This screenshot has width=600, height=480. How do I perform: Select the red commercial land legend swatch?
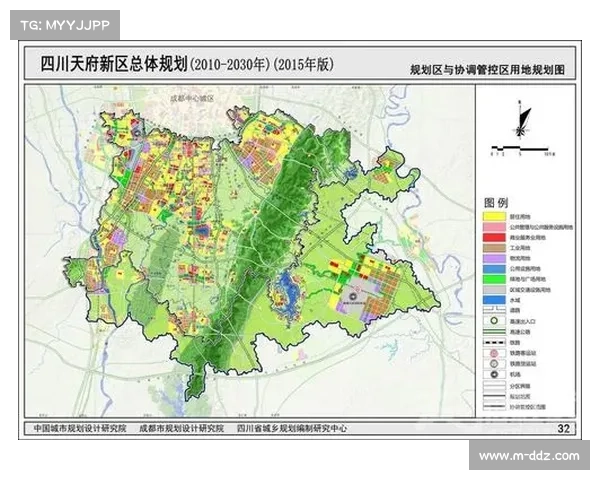point(493,239)
